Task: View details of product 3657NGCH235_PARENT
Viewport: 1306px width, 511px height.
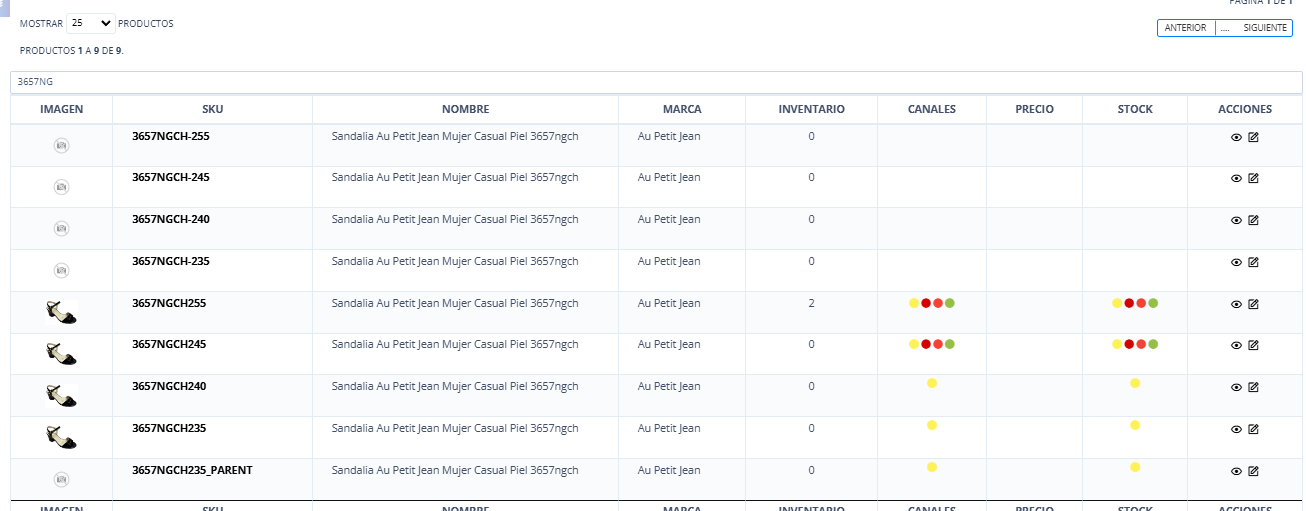Action: (1236, 471)
